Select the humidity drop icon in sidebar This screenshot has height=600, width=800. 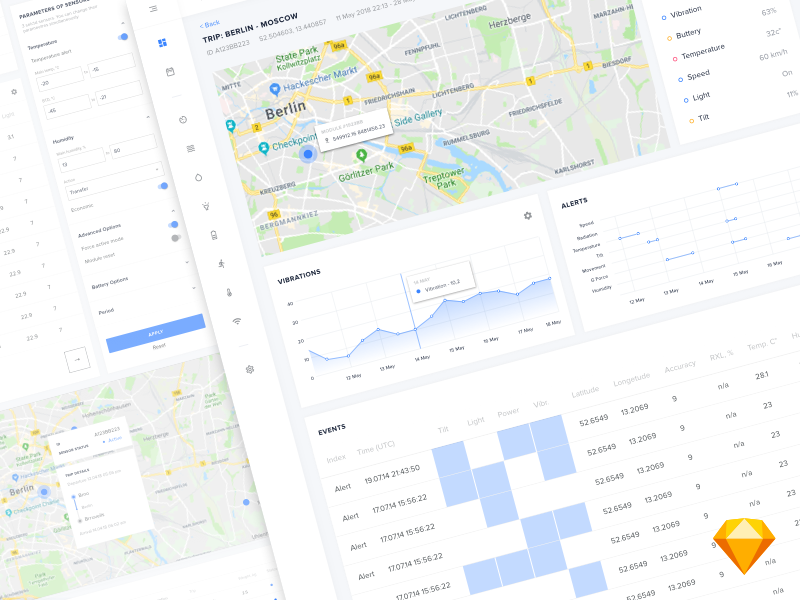(198, 178)
